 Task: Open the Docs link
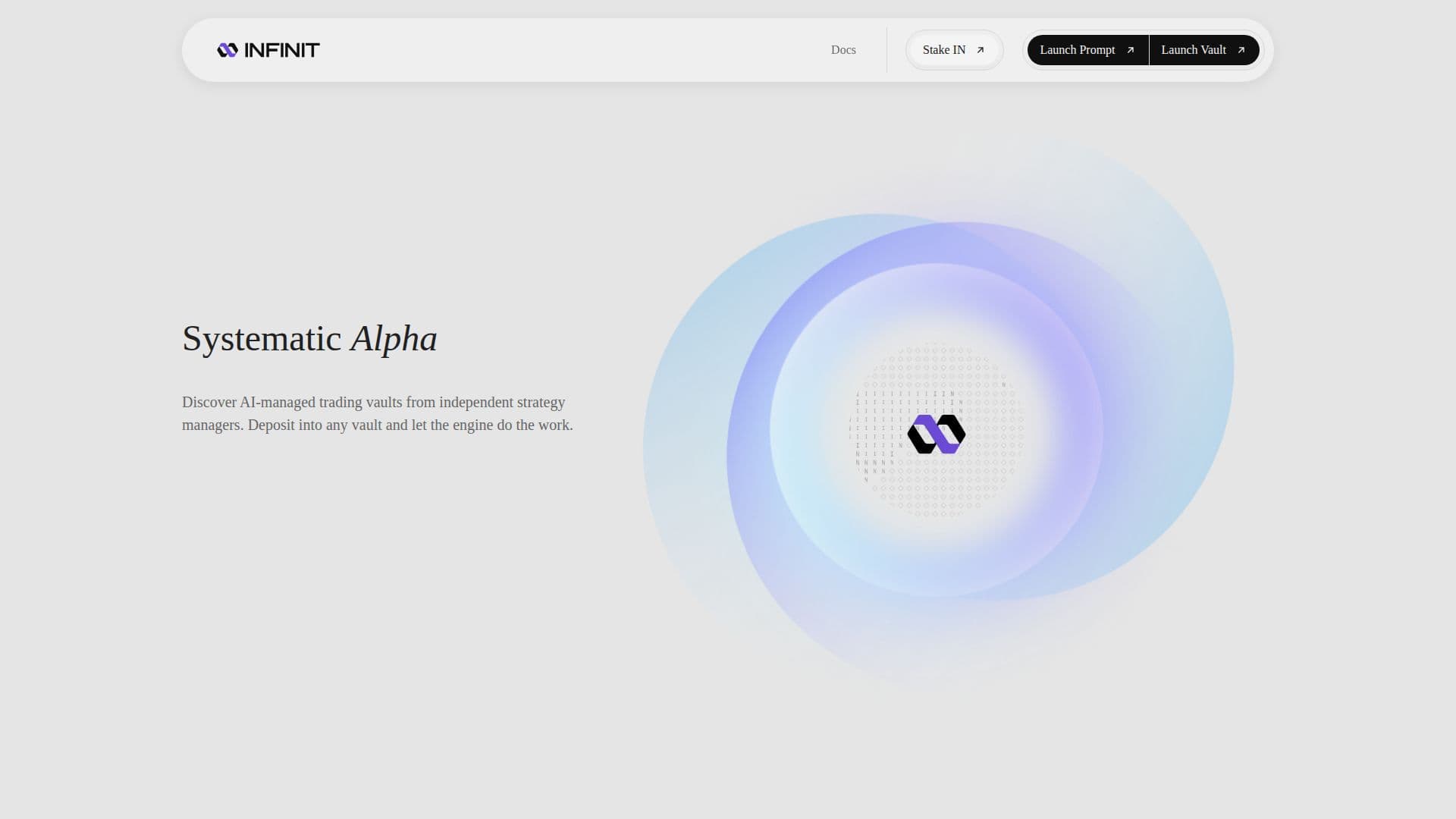click(843, 50)
